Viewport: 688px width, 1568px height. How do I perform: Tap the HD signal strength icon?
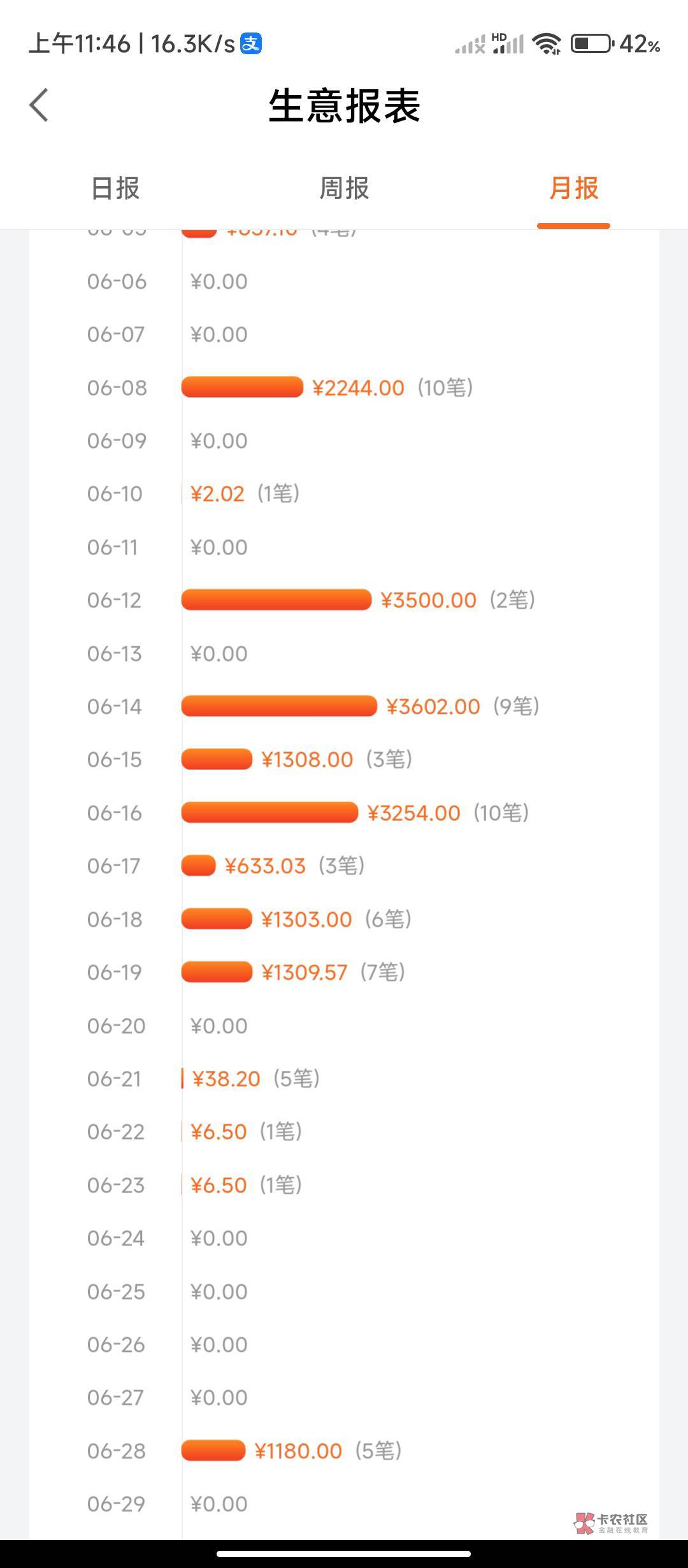point(508,44)
